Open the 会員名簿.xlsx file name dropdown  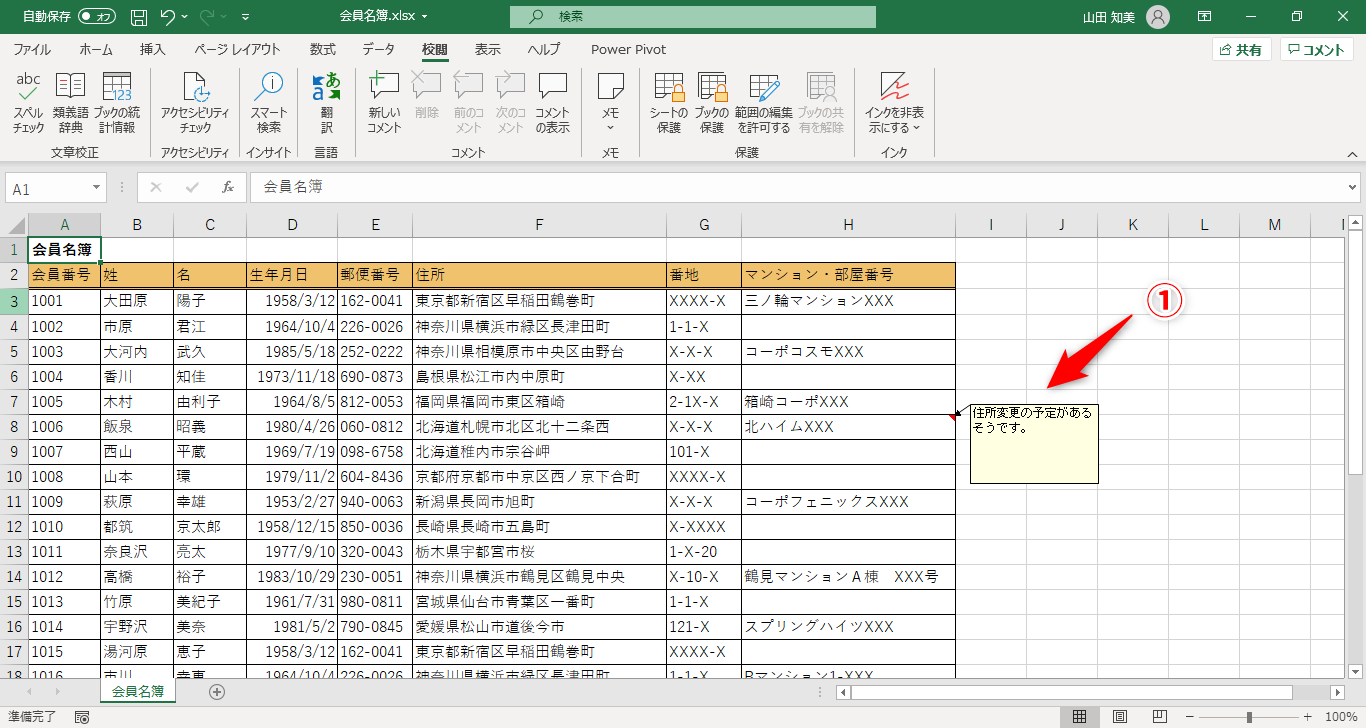tap(384, 17)
